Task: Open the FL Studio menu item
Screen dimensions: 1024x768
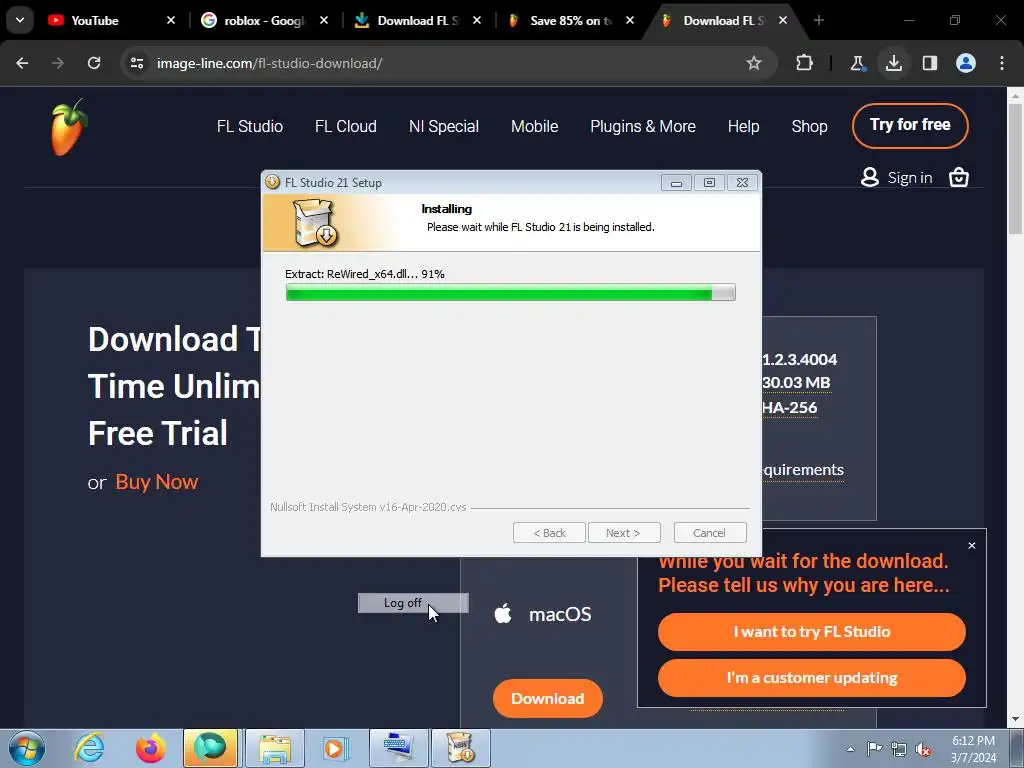Action: point(249,127)
